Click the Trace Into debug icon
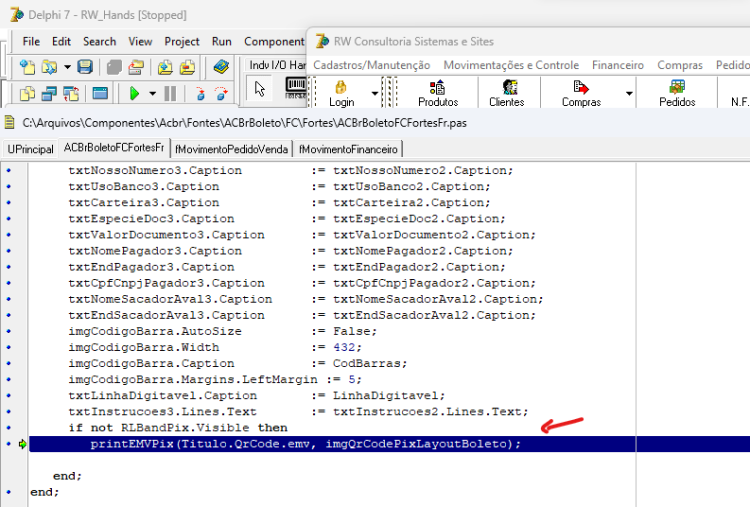This screenshot has width=750, height=507. coord(200,93)
